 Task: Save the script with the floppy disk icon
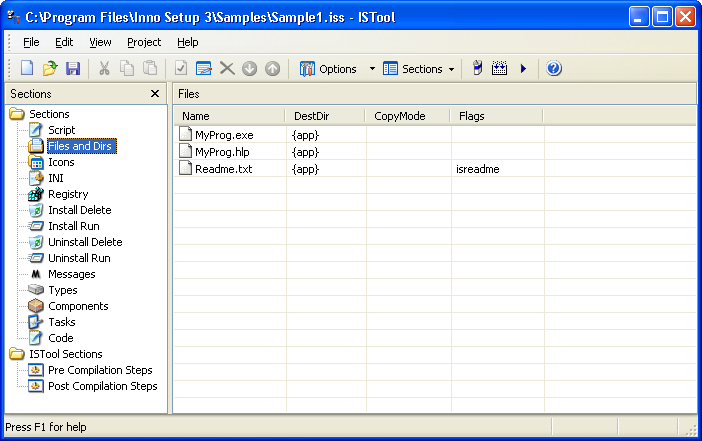coord(73,69)
